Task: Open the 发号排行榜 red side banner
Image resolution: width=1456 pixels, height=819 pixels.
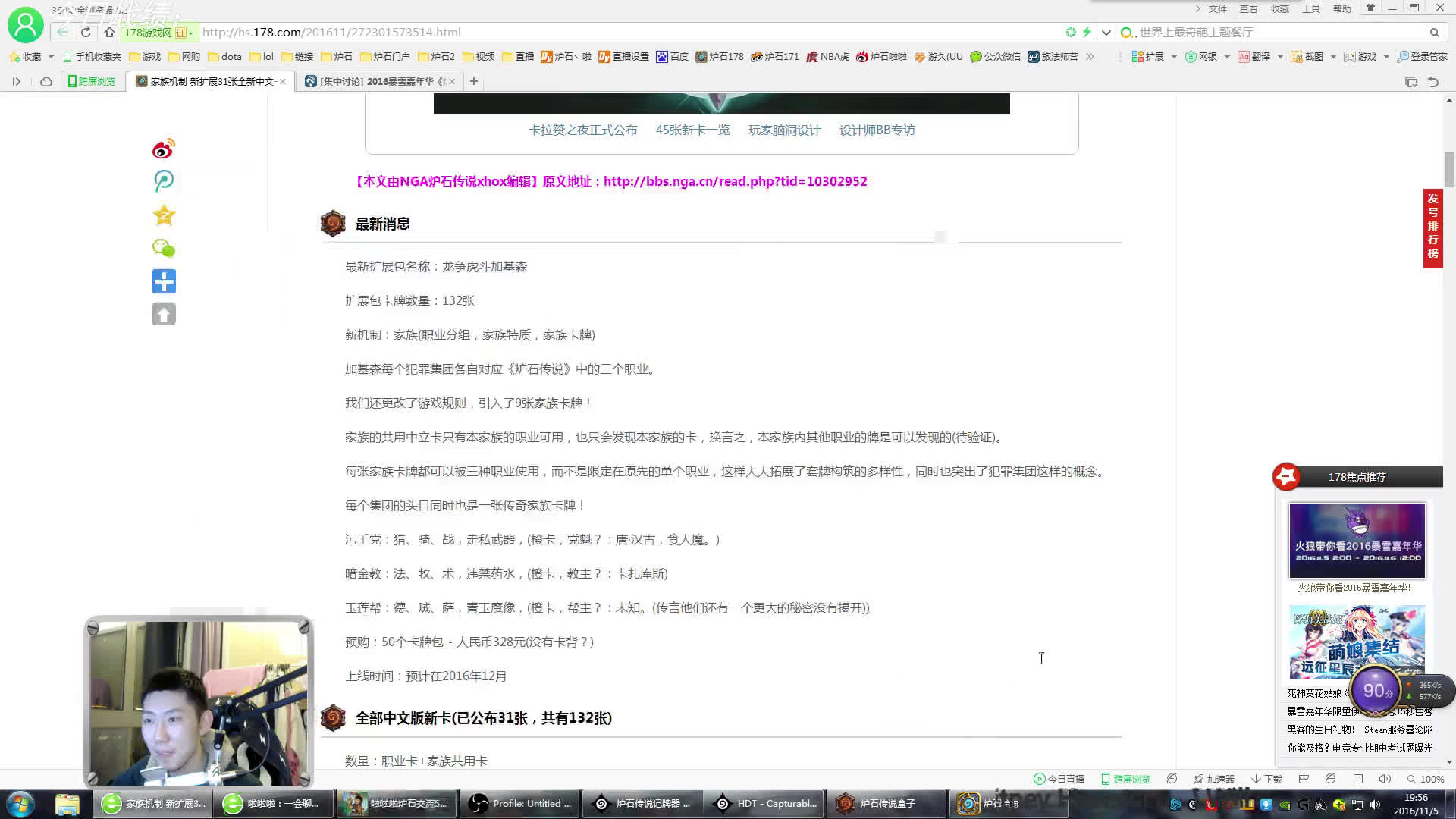Action: click(x=1432, y=227)
